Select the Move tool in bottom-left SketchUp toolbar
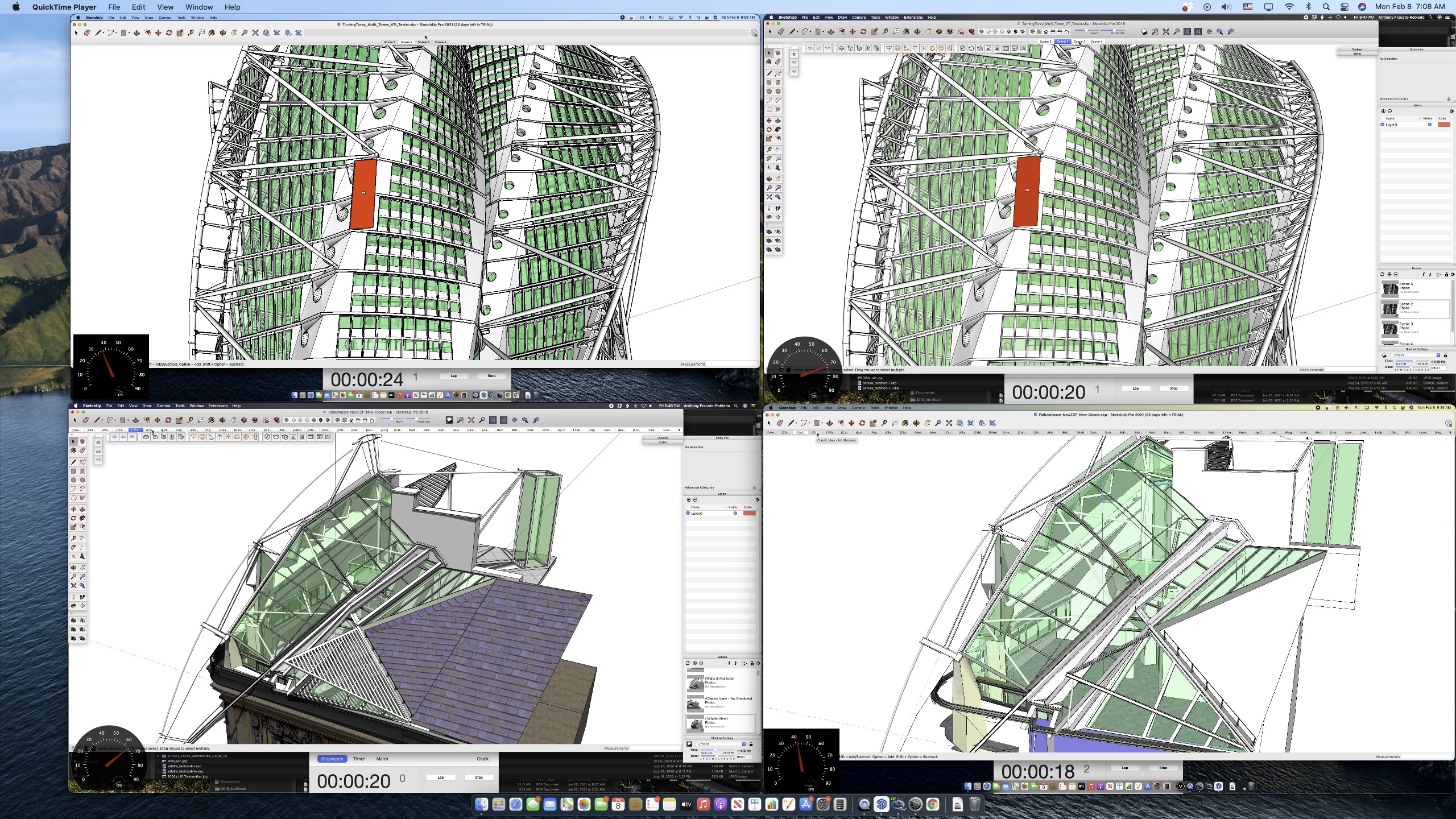This screenshot has width=1456, height=819. (x=158, y=420)
